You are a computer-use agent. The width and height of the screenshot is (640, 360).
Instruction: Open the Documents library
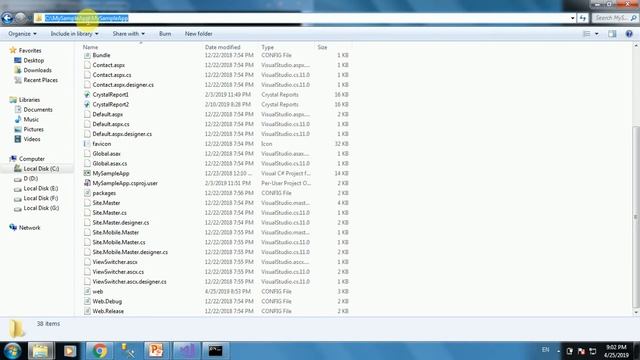[38, 110]
